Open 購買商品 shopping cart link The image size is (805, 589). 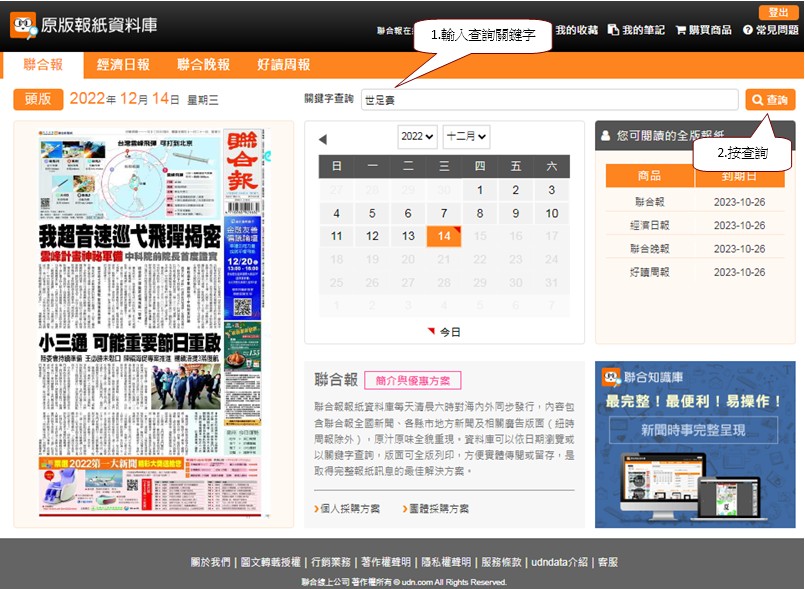pyautogui.click(x=704, y=31)
